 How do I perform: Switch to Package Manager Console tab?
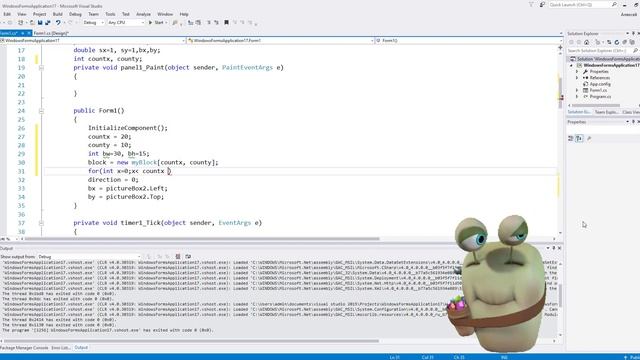[24, 348]
